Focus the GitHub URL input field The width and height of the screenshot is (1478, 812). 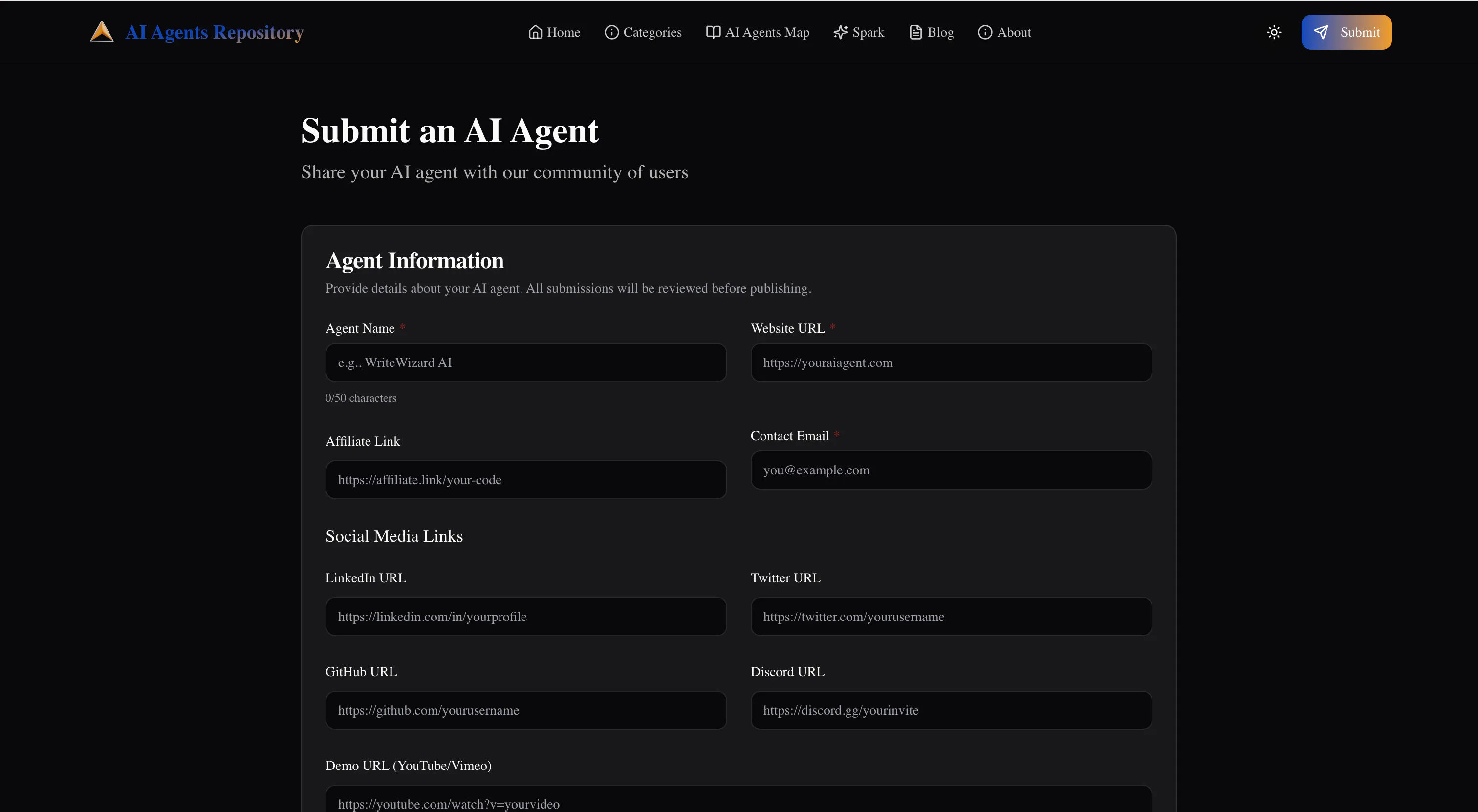tap(525, 710)
